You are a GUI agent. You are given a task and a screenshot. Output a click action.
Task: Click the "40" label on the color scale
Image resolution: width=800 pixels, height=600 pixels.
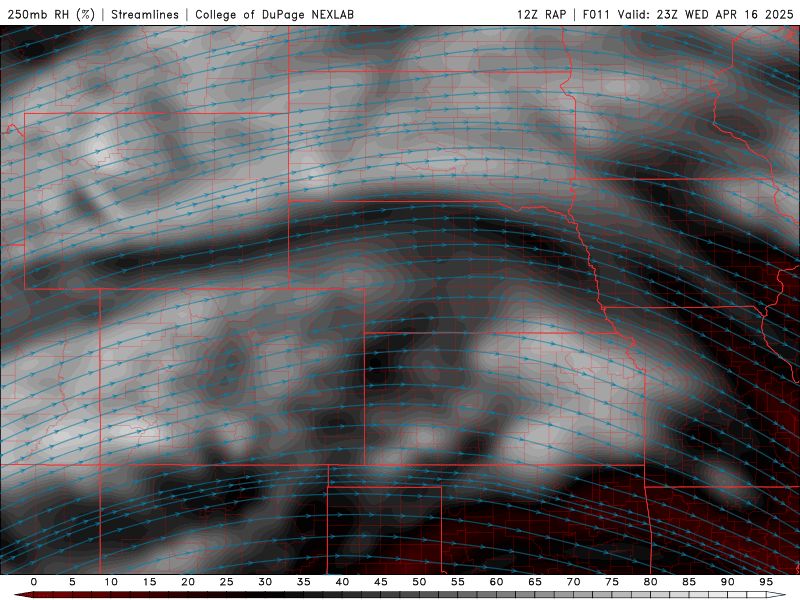(342, 582)
